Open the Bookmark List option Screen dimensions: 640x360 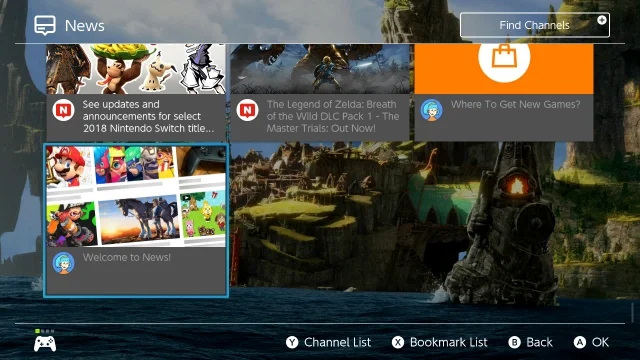point(449,342)
